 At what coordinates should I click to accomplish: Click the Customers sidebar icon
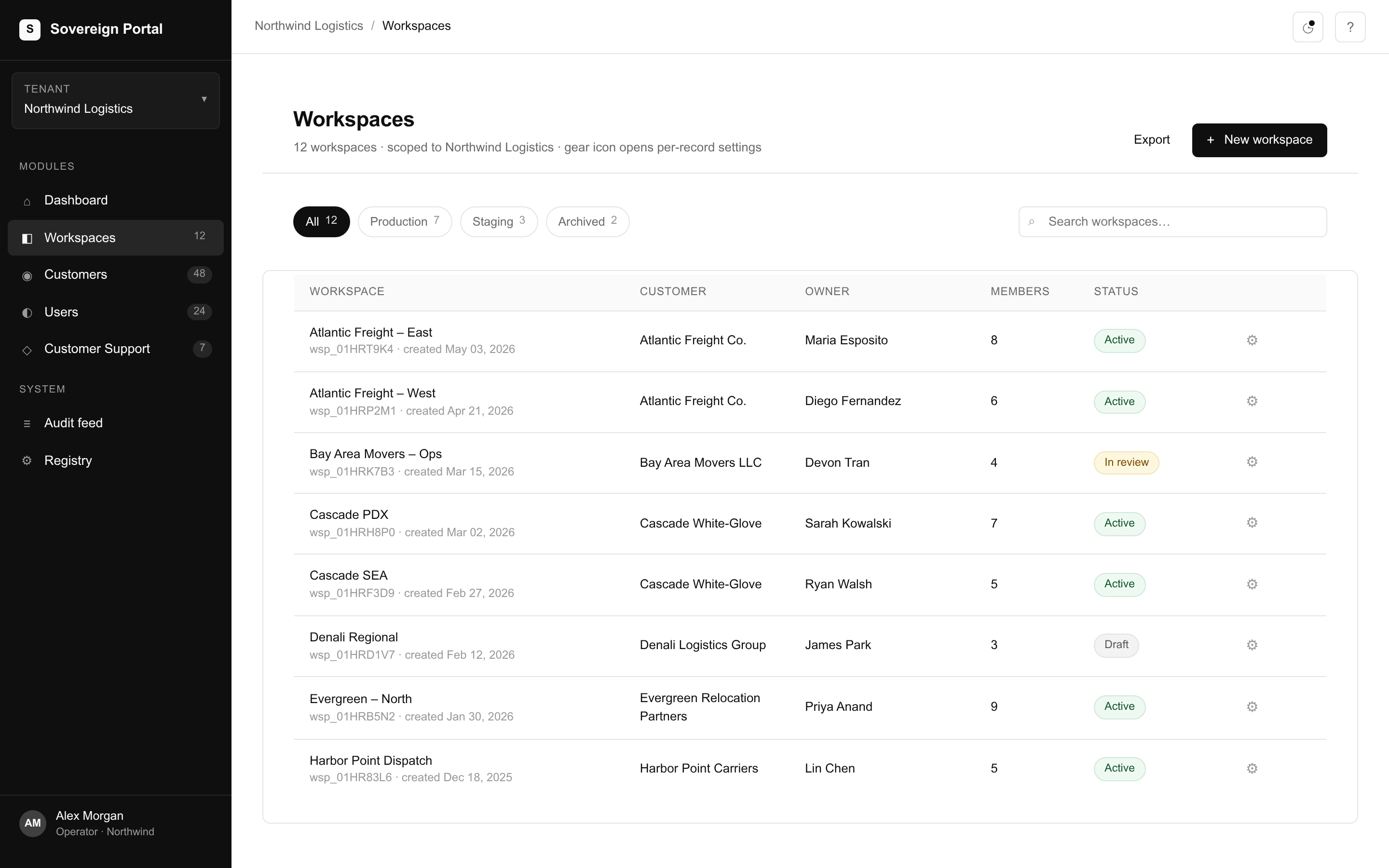tap(27, 275)
